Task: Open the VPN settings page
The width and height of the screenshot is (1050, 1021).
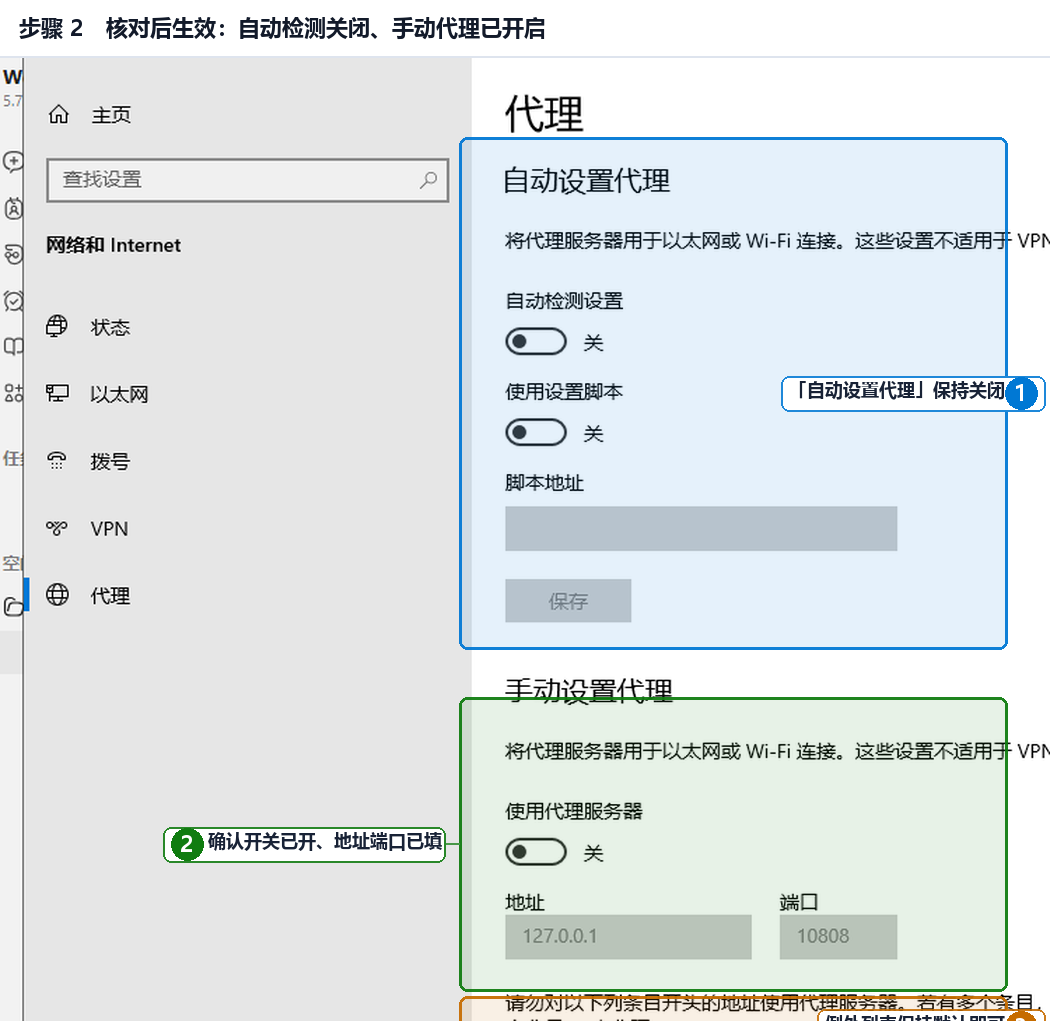Action: pos(109,529)
